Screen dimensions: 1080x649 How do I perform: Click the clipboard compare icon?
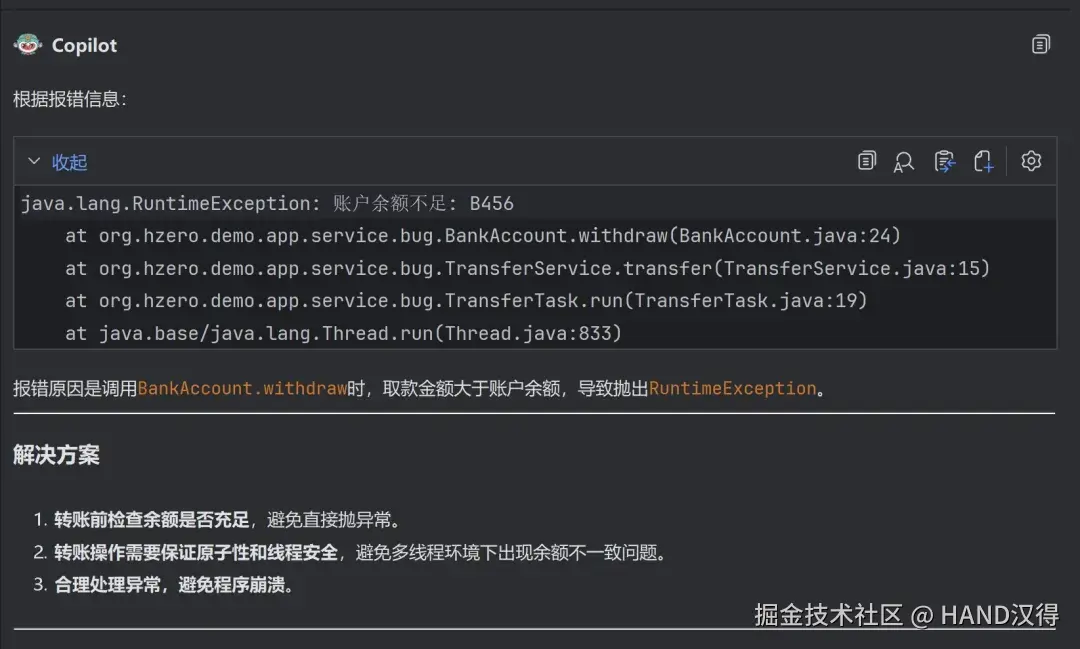tap(944, 161)
